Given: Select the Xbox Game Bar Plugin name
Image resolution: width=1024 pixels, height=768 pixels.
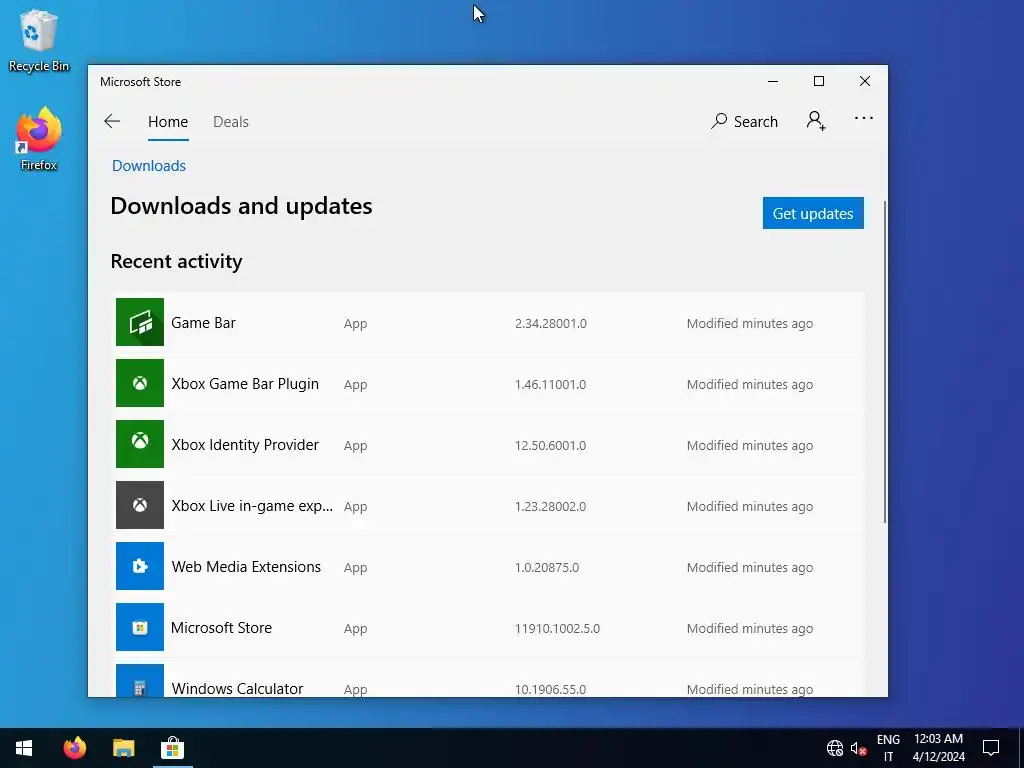Looking at the screenshot, I should point(245,384).
